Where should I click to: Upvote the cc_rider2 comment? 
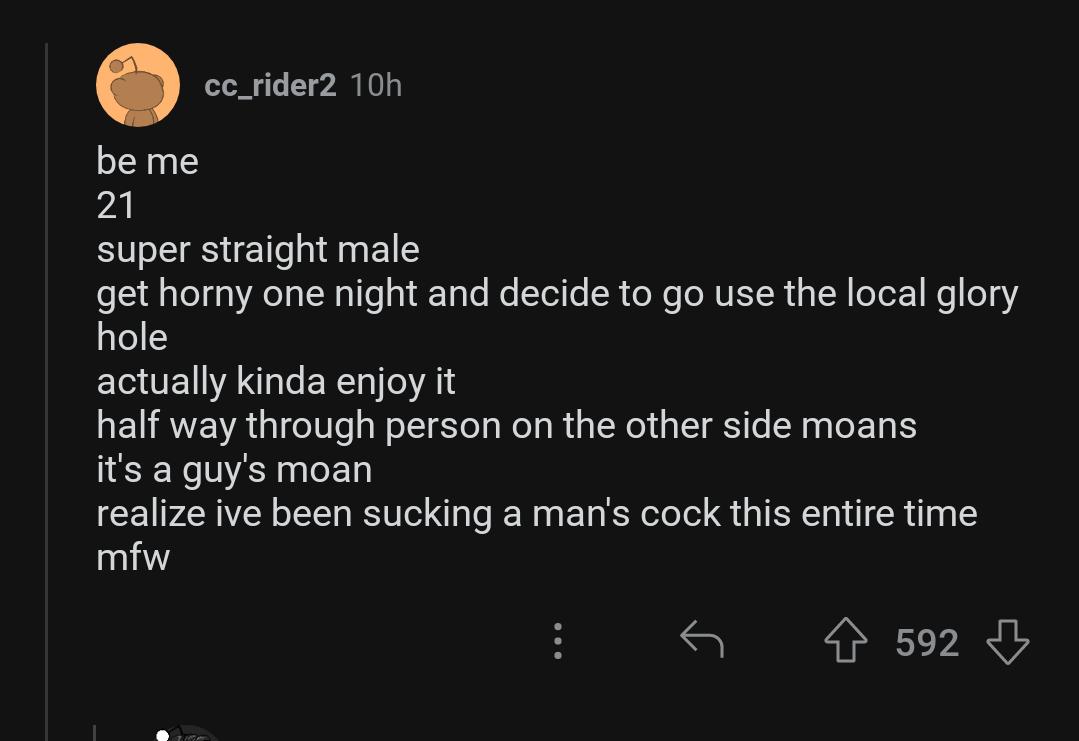846,641
